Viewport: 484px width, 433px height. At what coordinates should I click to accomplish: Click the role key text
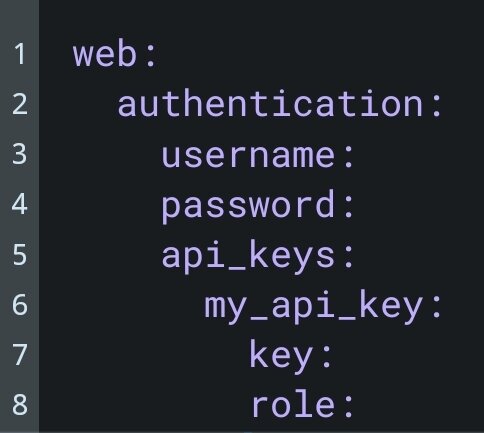point(293,405)
